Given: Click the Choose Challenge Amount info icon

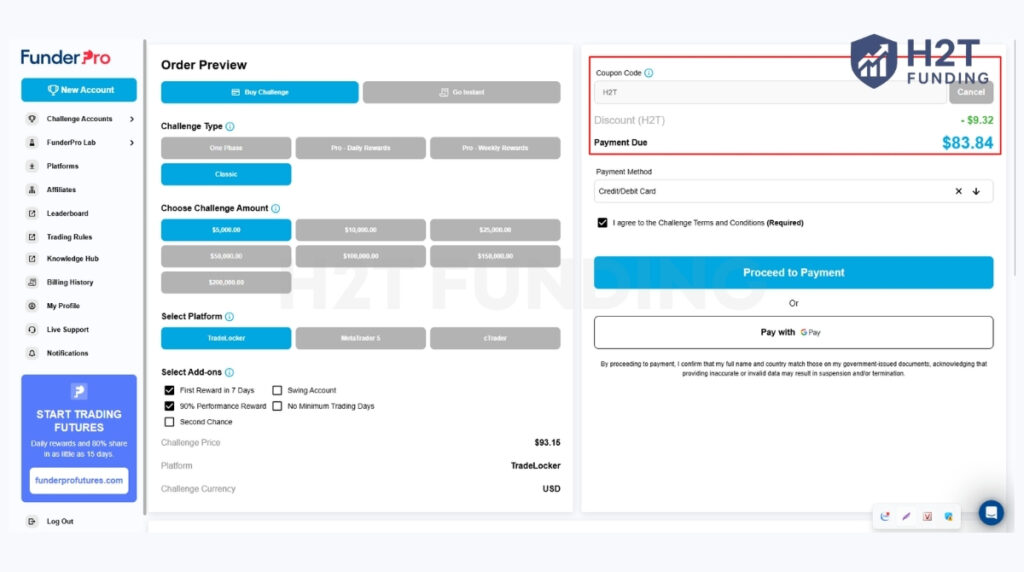Looking at the screenshot, I should (x=276, y=208).
